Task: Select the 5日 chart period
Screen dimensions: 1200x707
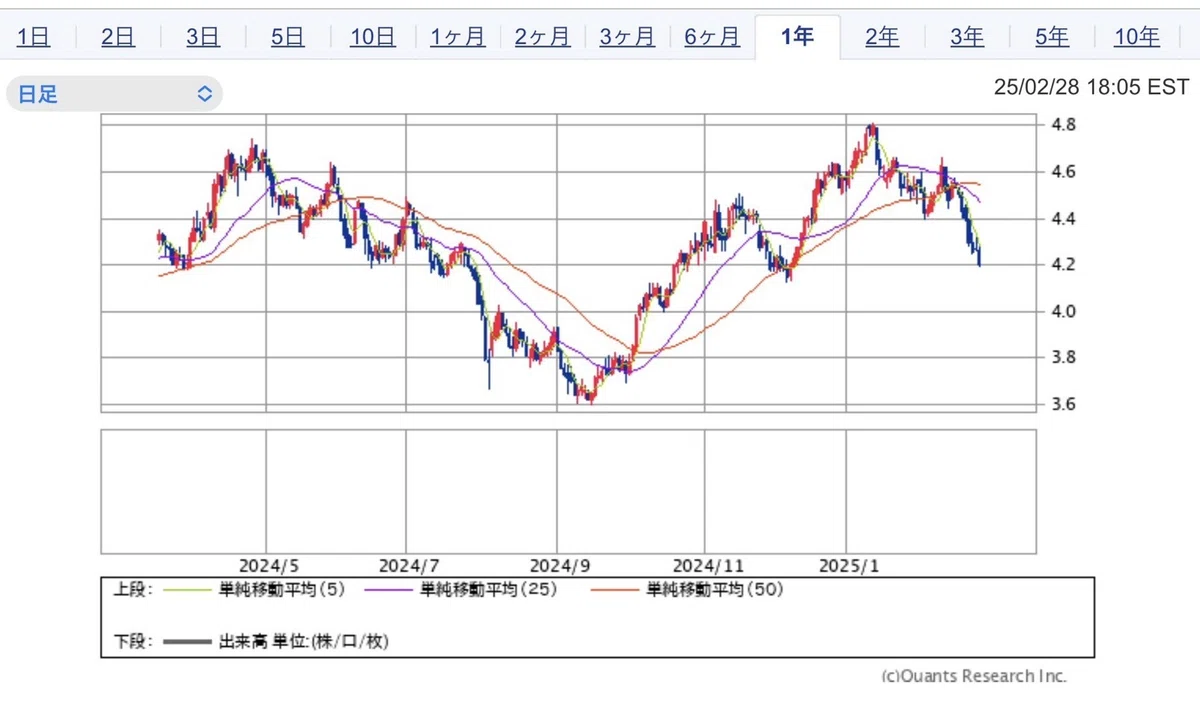Action: (x=288, y=37)
